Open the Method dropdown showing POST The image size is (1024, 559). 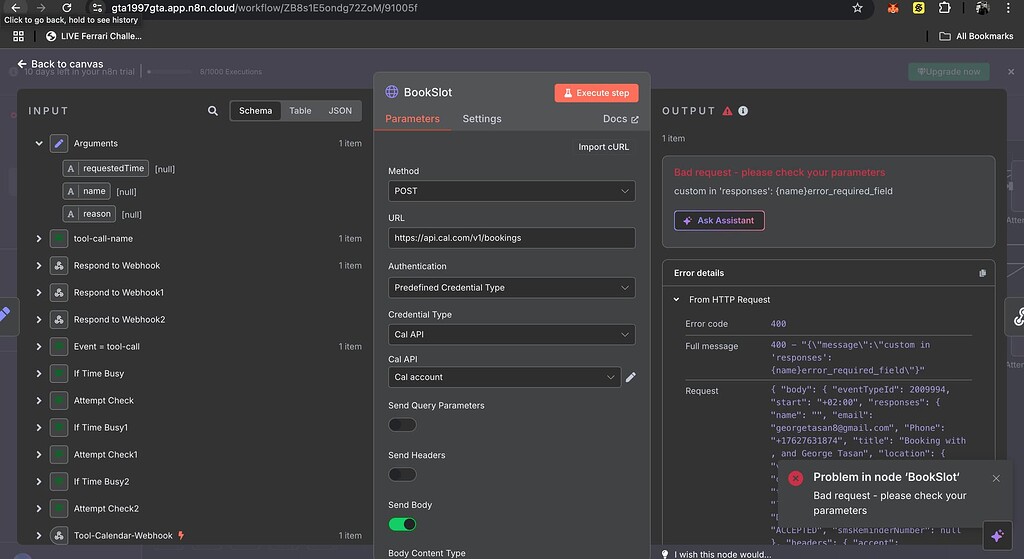[x=511, y=191]
